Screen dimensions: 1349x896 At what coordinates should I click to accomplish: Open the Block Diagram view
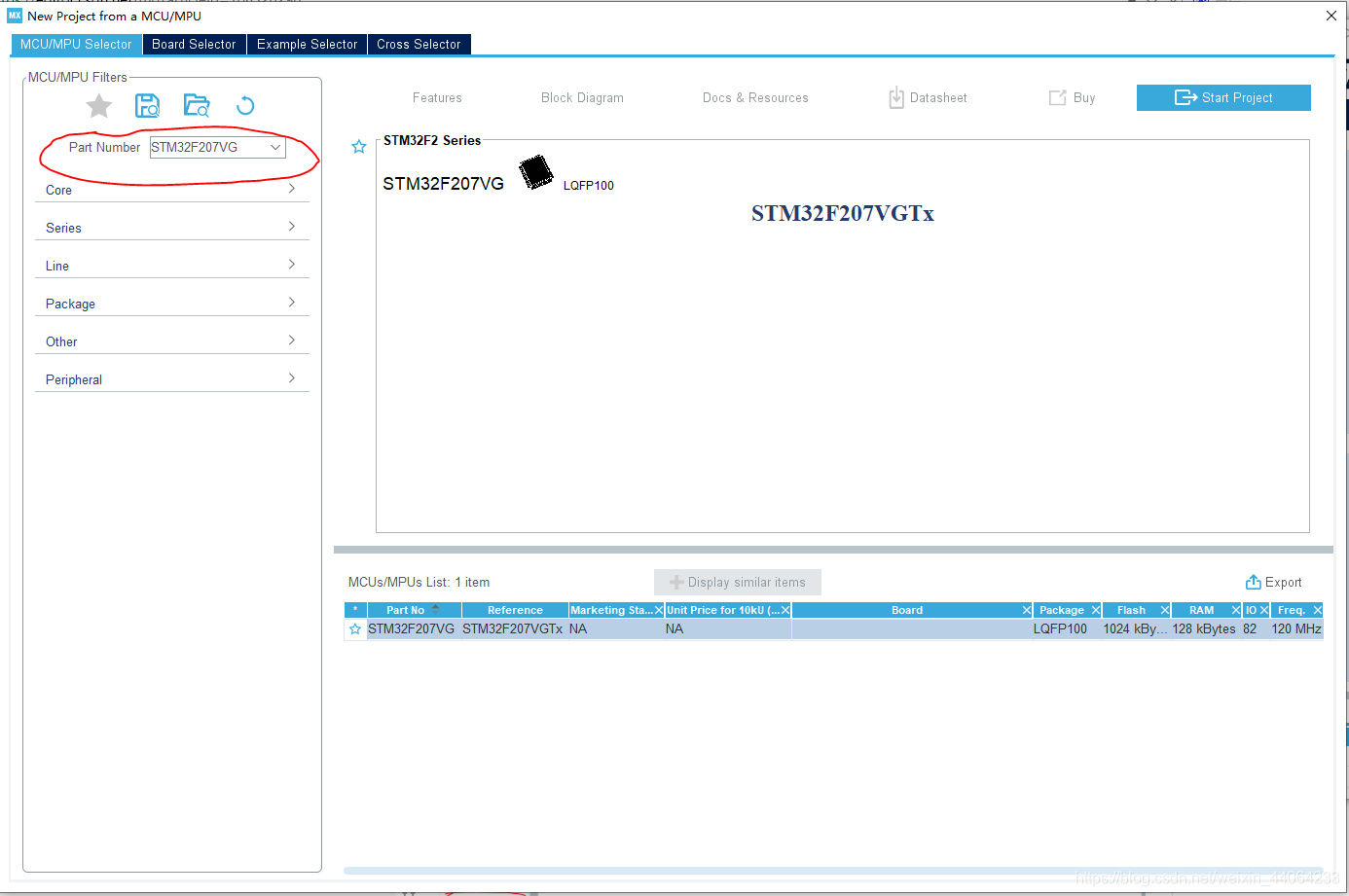click(582, 98)
